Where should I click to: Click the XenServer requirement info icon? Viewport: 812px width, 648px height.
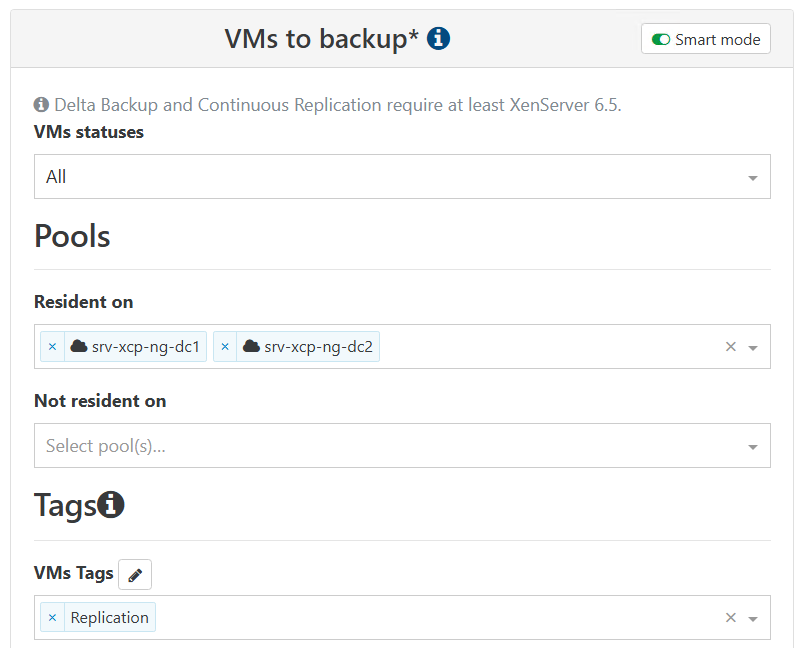pos(41,105)
